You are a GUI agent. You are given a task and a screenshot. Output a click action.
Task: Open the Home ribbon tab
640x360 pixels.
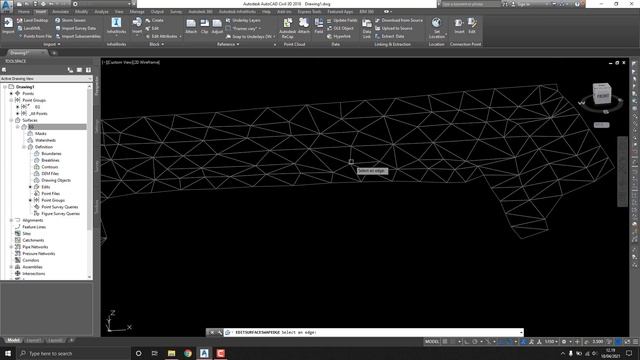[24, 12]
